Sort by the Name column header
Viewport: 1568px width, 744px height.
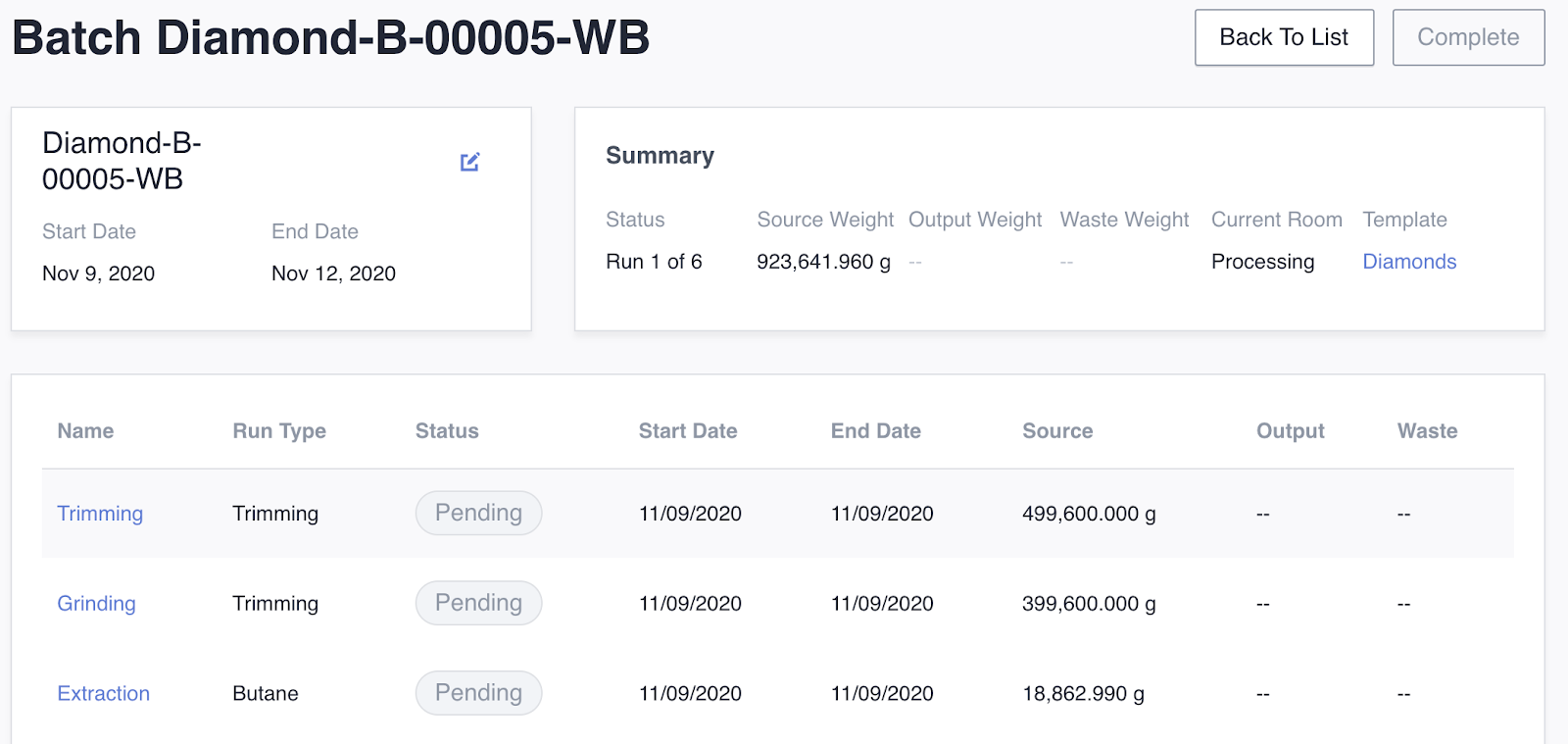(85, 431)
